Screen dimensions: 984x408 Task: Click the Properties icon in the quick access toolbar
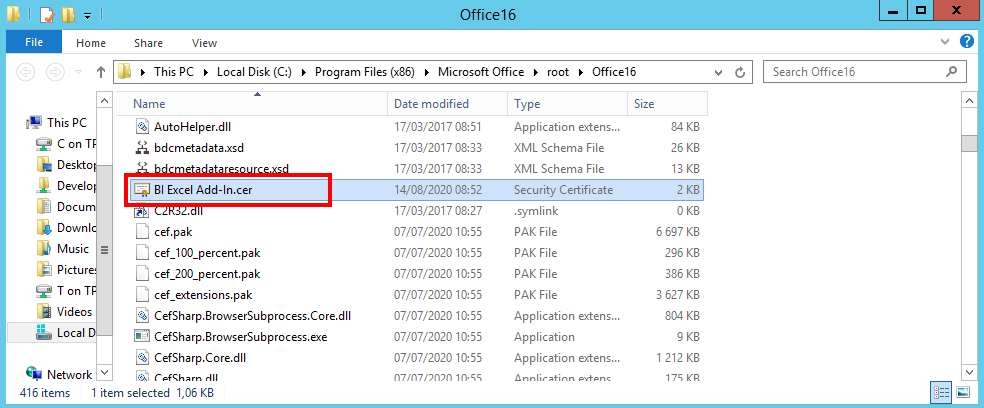click(46, 15)
